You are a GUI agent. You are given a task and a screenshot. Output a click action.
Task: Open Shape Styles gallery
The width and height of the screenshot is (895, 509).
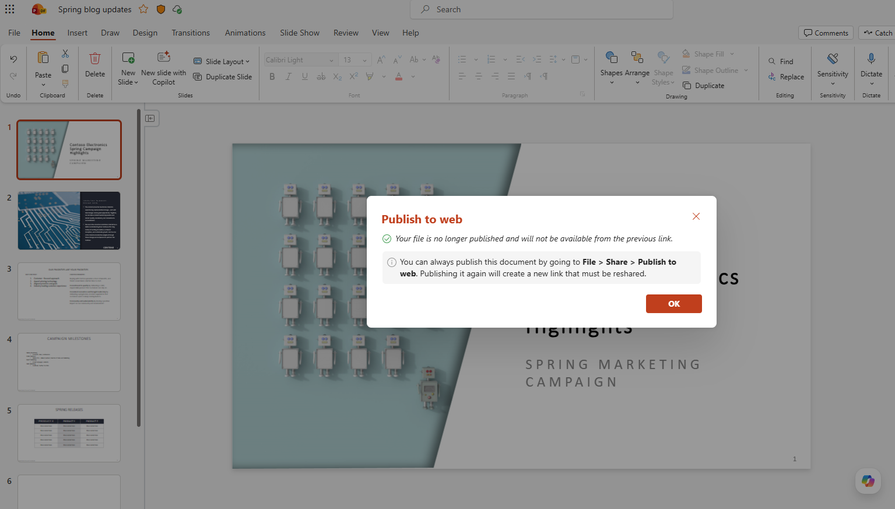point(663,68)
